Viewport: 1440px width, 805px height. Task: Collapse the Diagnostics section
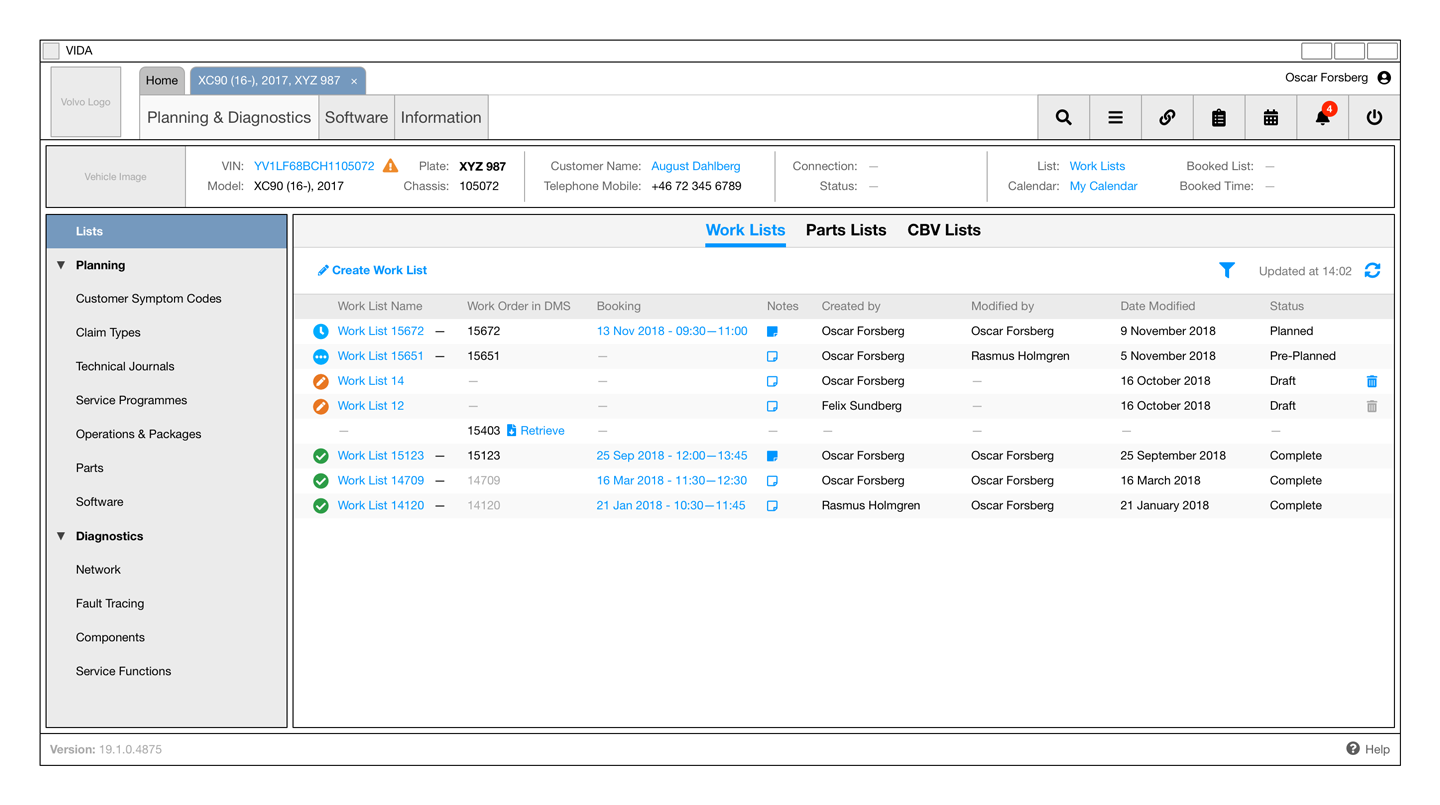pos(61,536)
